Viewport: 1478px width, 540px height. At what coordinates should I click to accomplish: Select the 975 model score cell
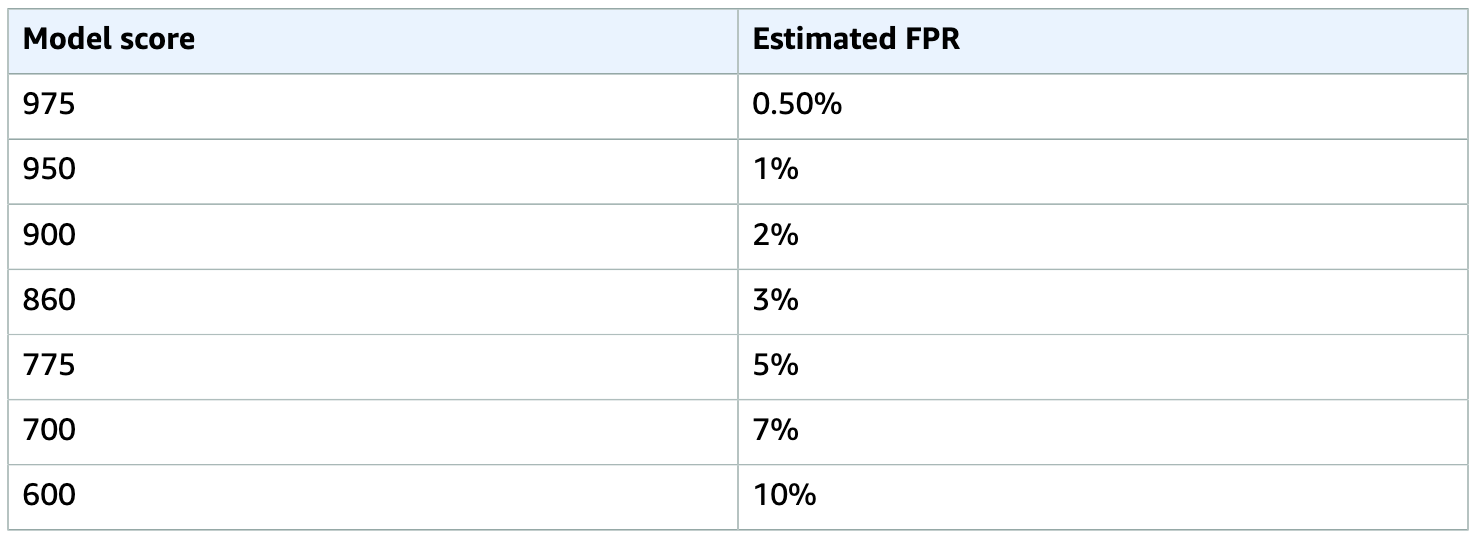click(373, 105)
